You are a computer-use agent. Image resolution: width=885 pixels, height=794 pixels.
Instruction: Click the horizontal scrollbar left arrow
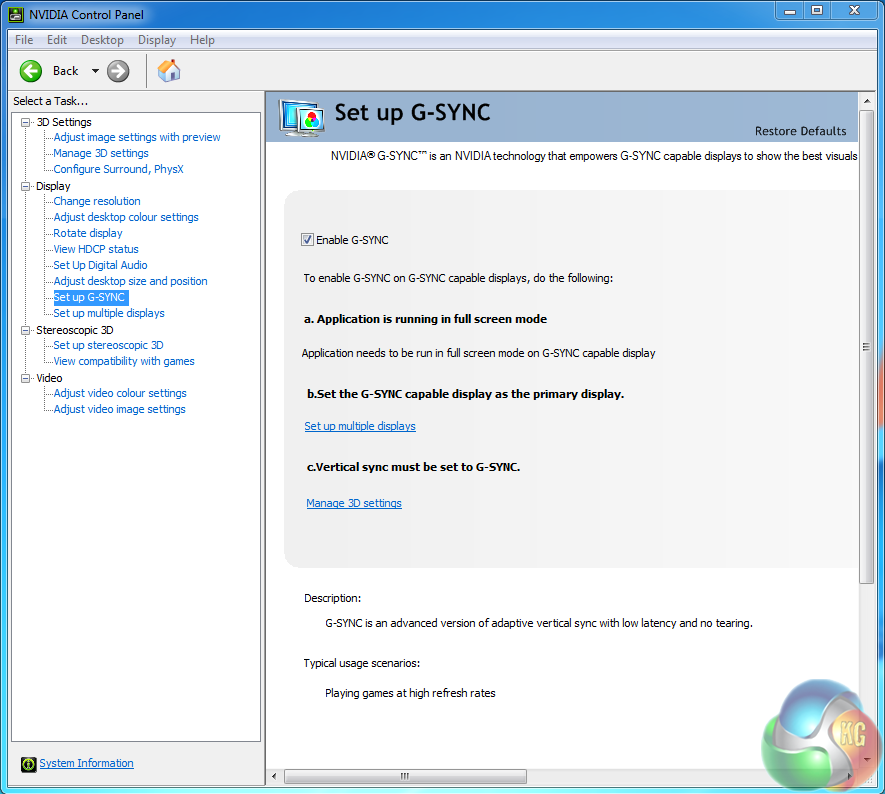pos(274,777)
